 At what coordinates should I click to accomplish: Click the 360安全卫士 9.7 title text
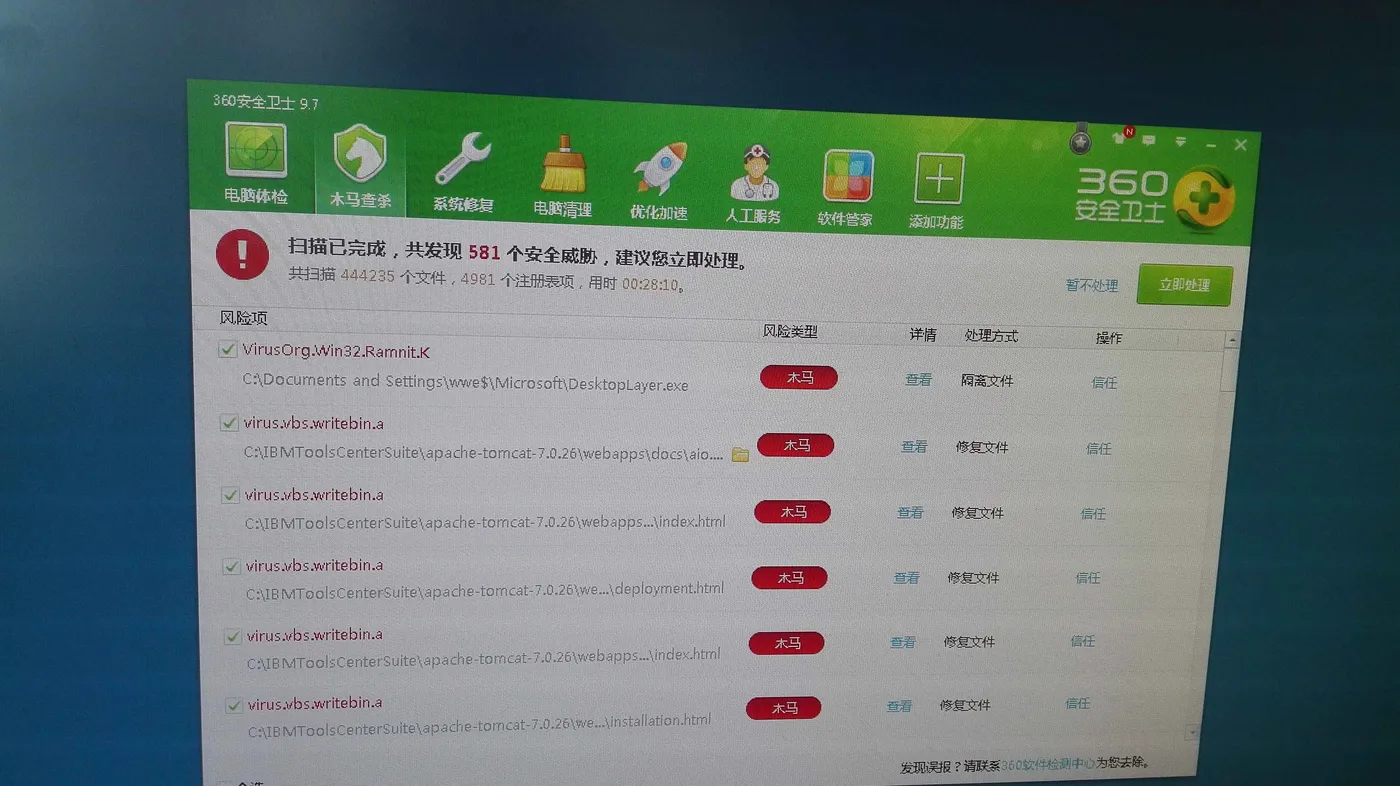click(266, 102)
